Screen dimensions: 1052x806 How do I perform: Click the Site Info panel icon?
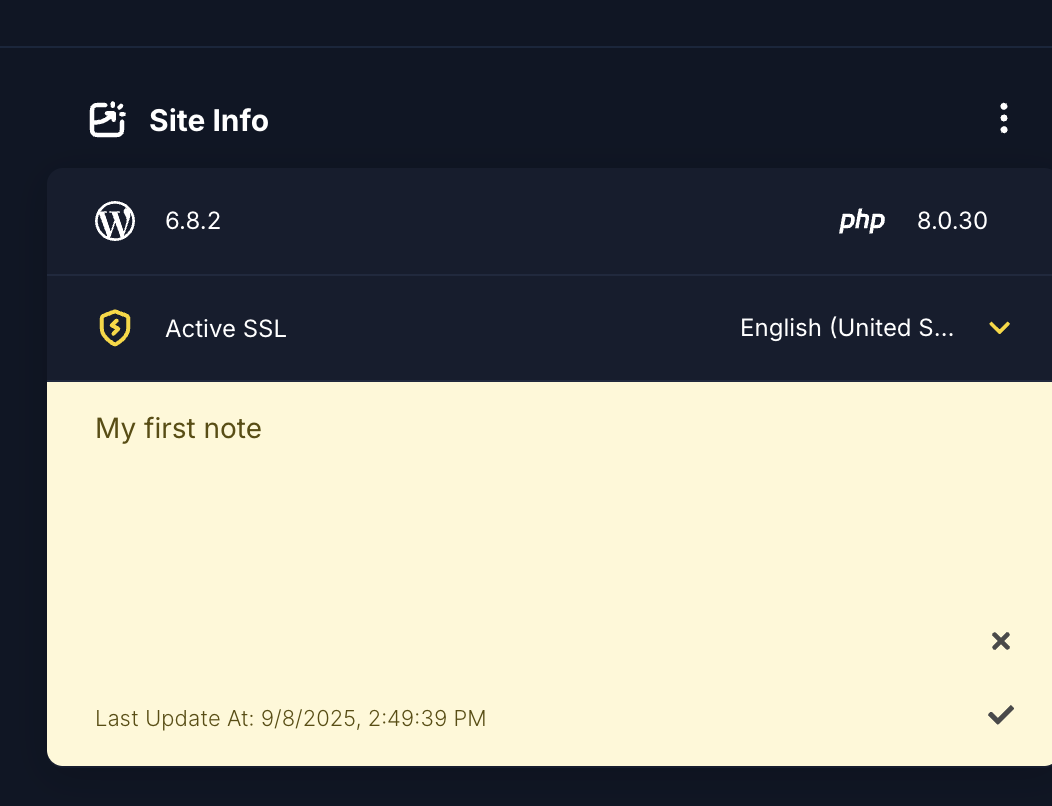coord(107,120)
